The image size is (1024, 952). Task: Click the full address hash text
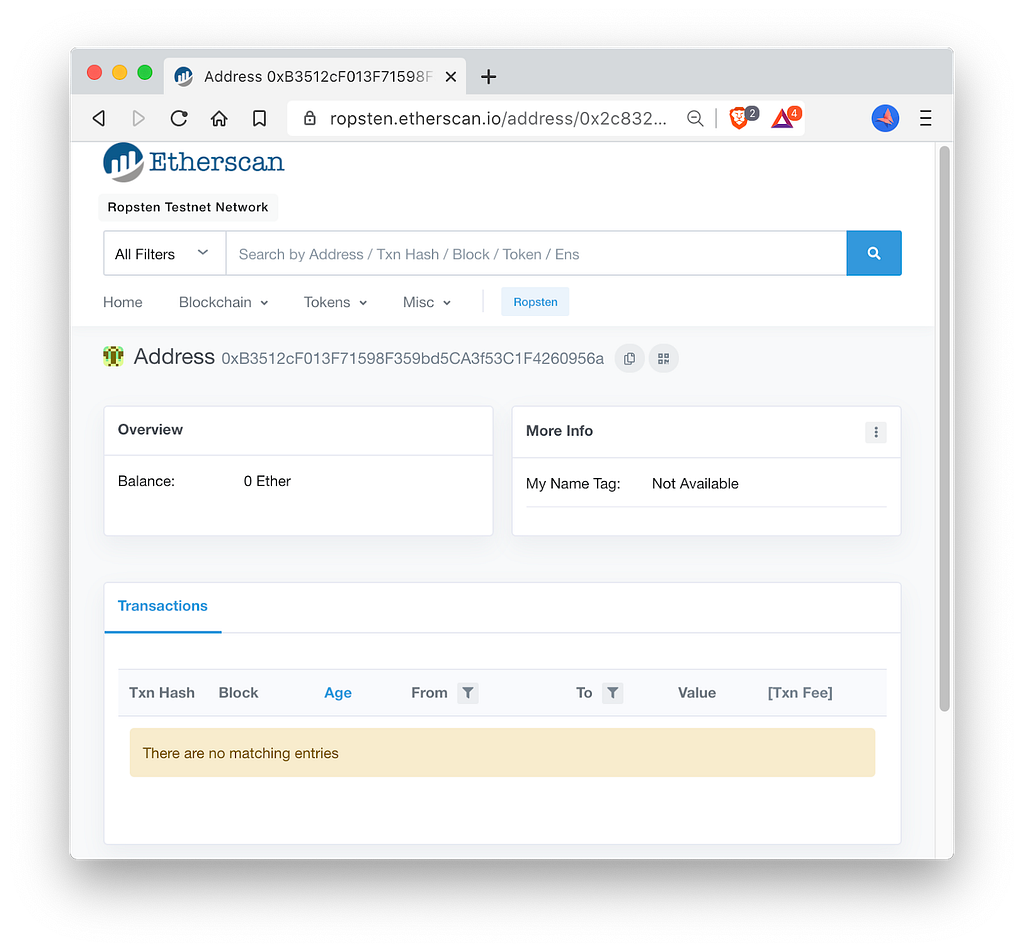pos(412,358)
